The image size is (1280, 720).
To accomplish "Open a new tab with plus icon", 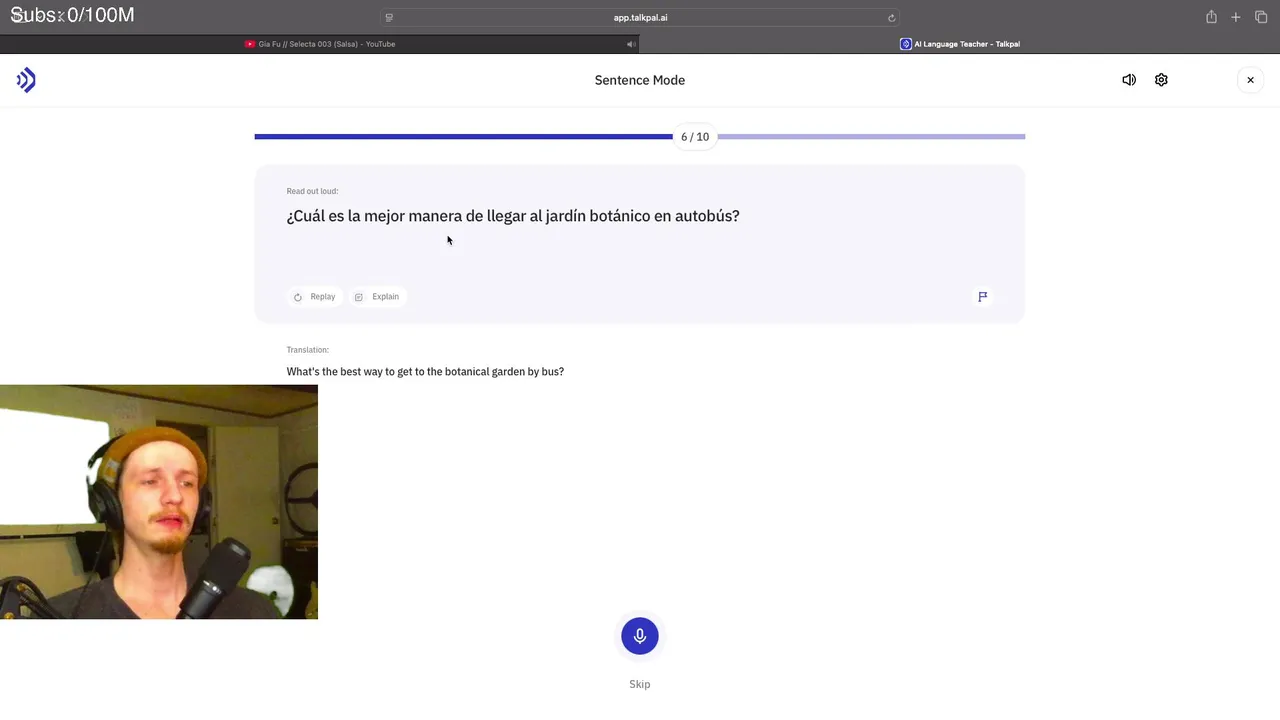I will pos(1236,17).
